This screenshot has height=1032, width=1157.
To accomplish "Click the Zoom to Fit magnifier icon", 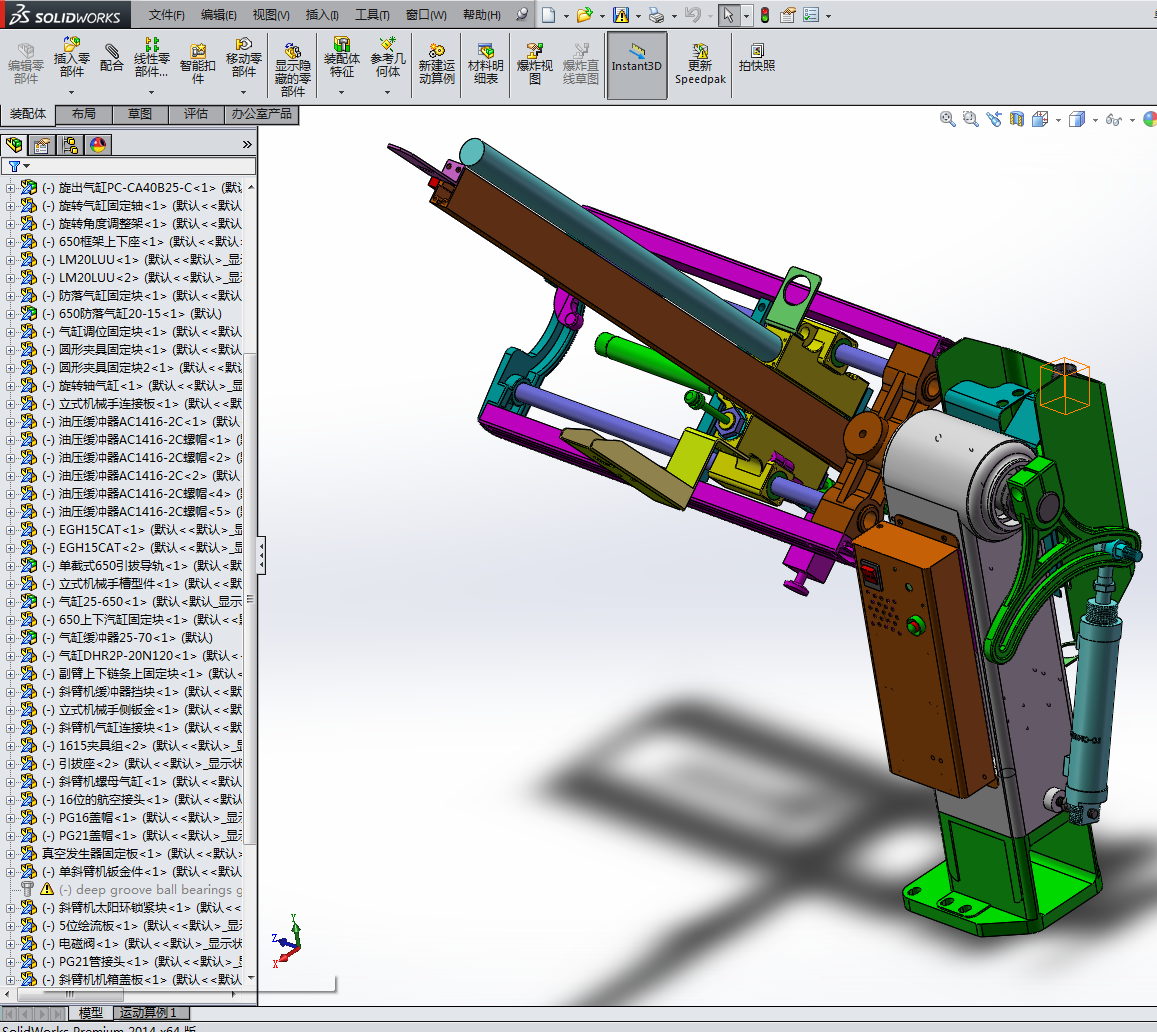I will pos(947,119).
